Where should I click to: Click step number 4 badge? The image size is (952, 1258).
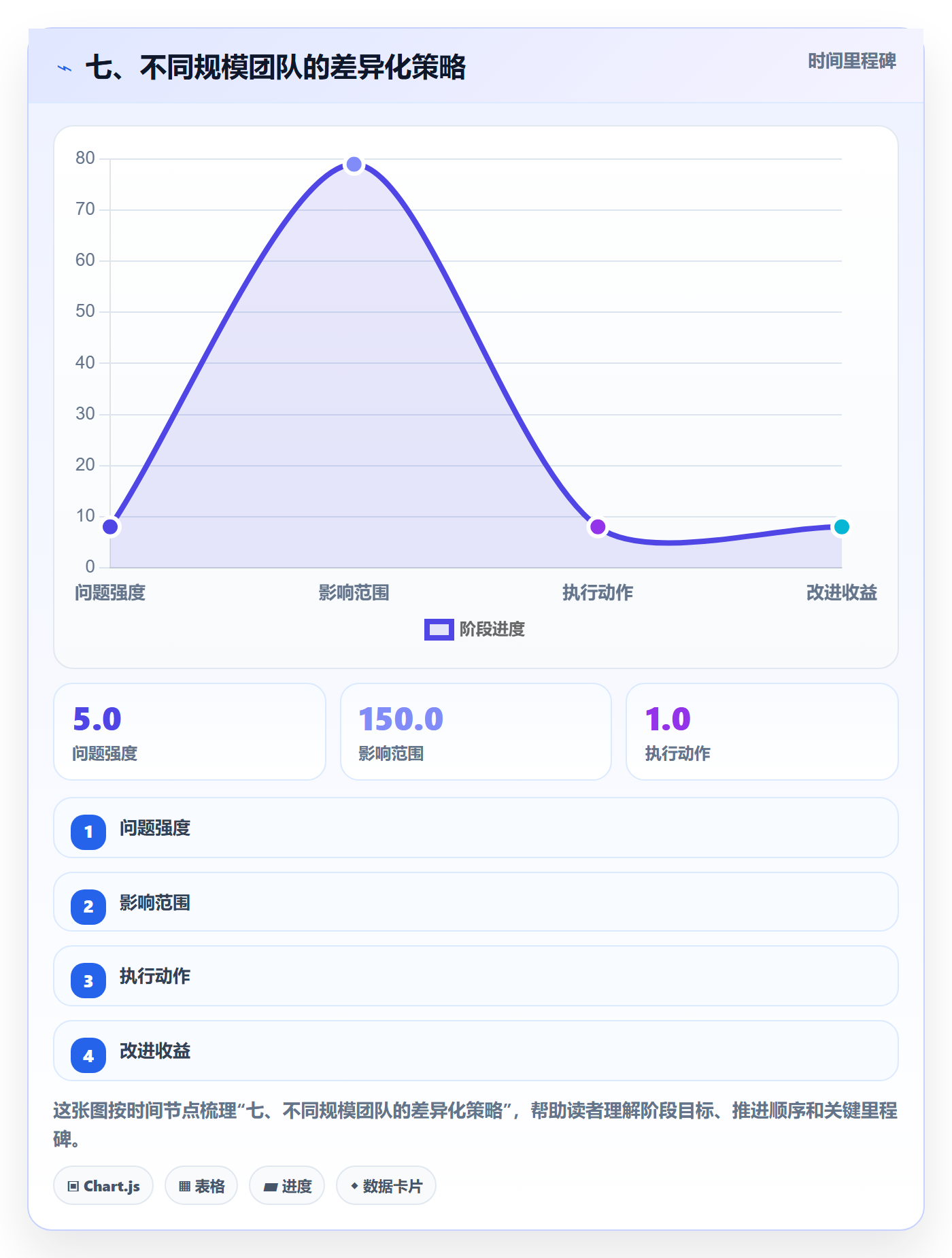(88, 1056)
